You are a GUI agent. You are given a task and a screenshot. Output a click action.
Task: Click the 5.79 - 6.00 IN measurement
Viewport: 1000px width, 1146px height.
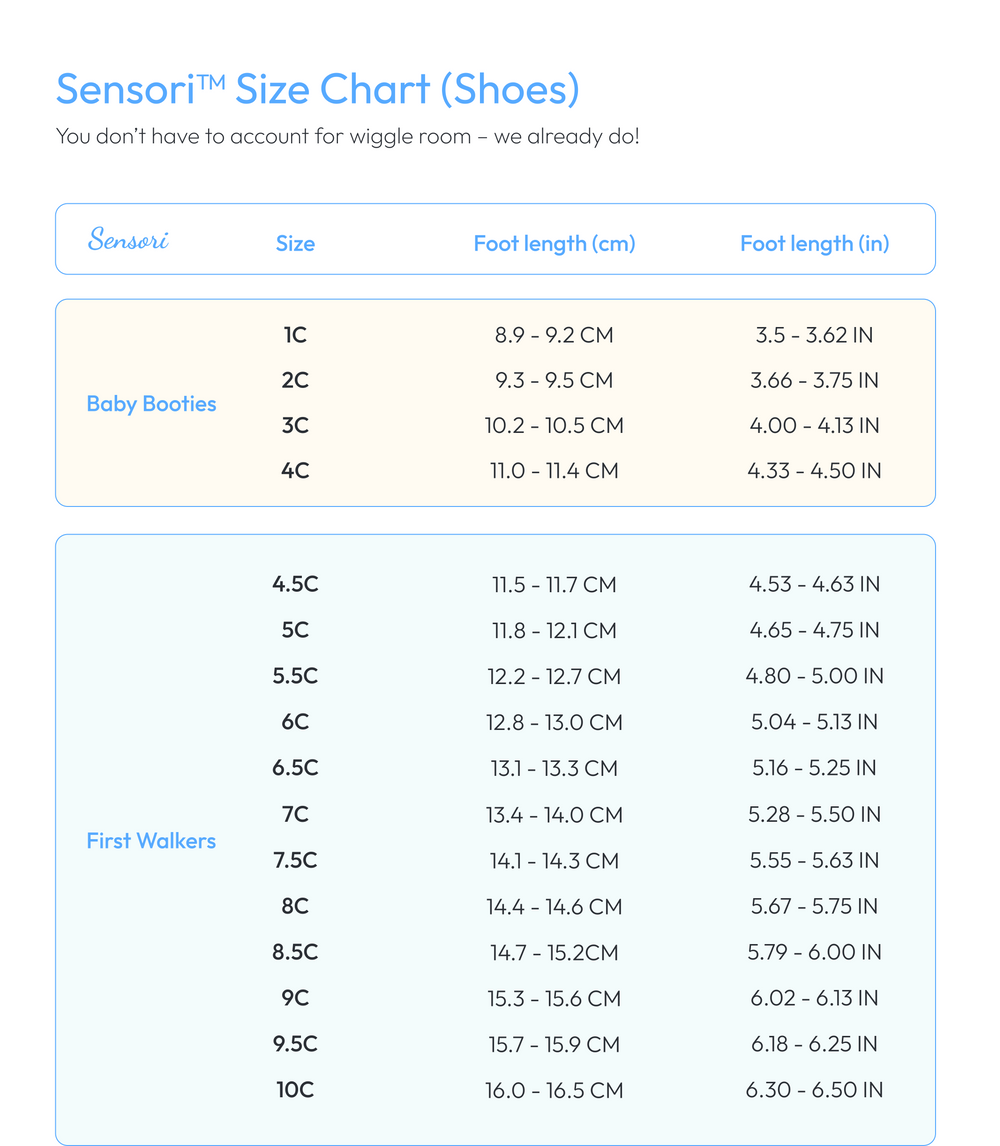point(814,952)
